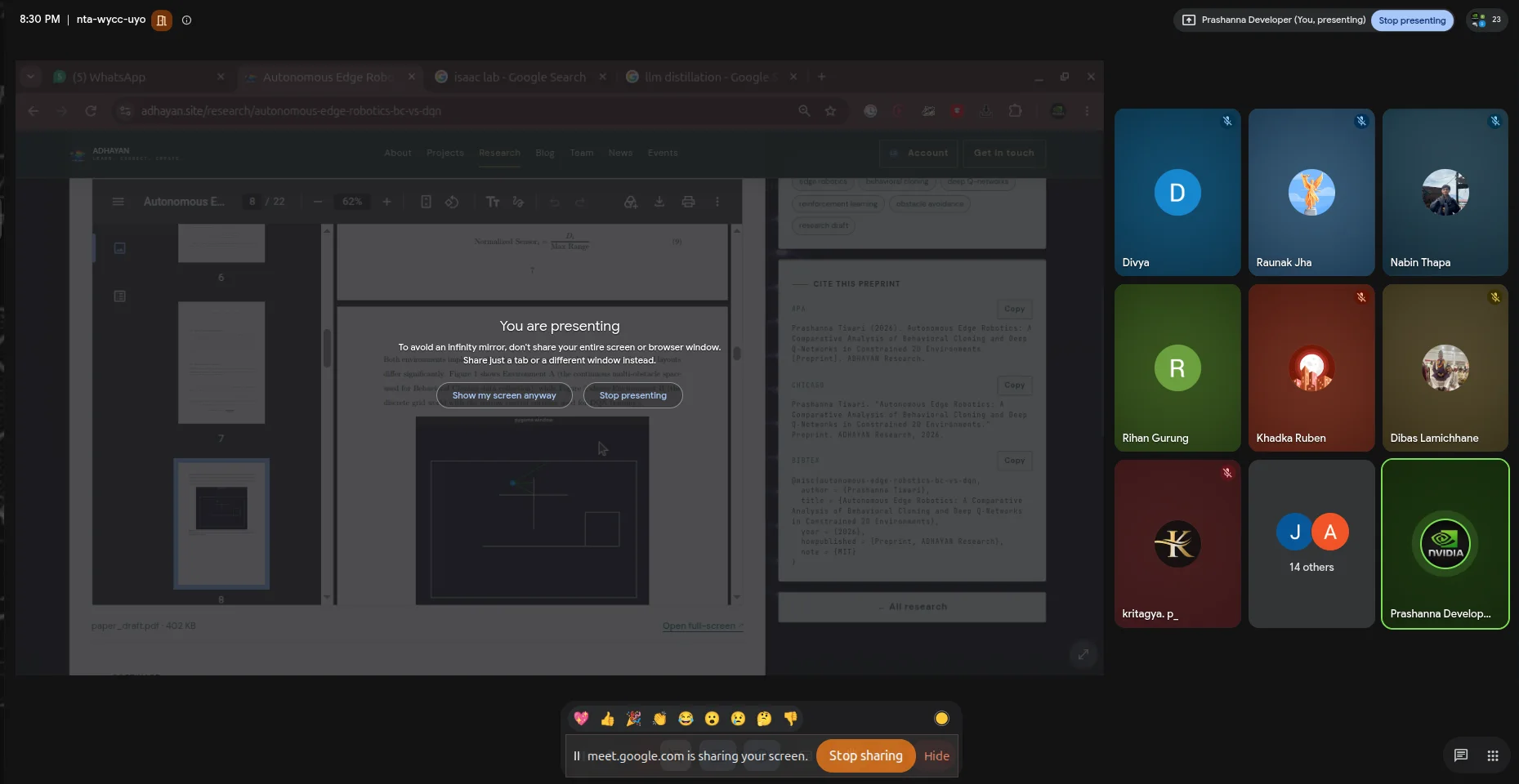Send the heart emoji reaction
Viewport: 1519px width, 784px height.
581,719
